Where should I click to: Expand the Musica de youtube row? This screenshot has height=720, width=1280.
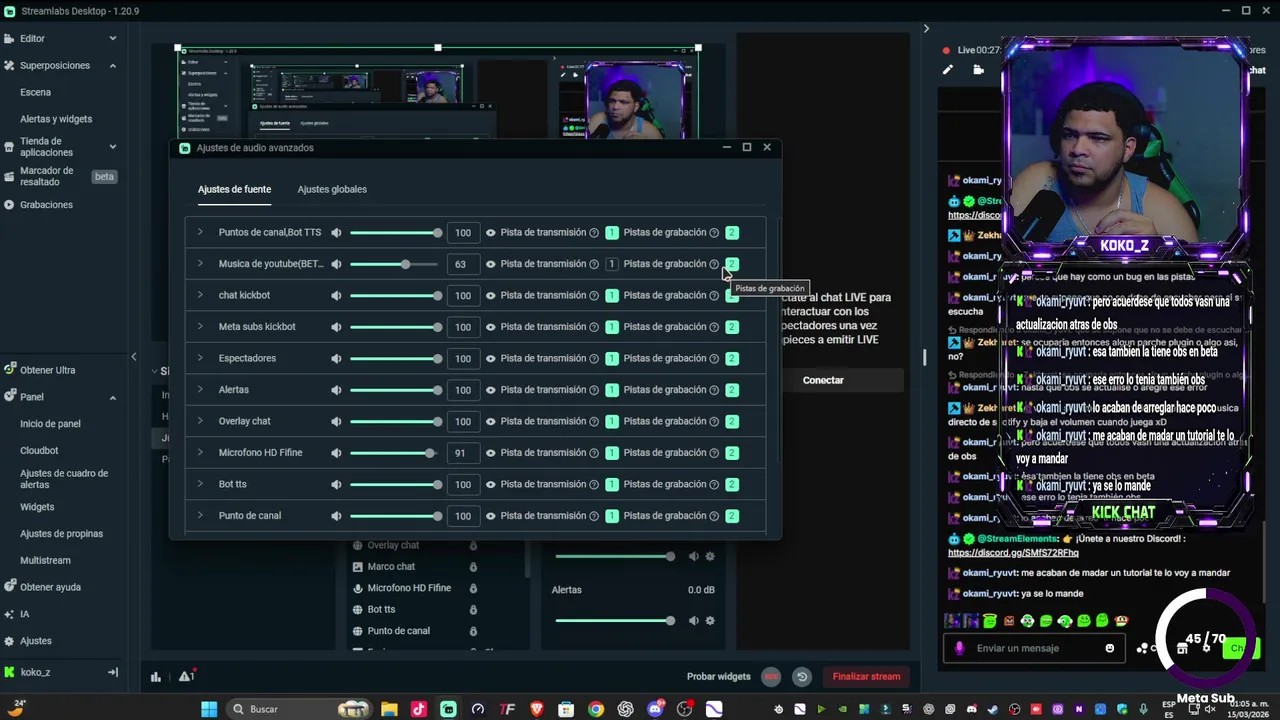point(200,264)
